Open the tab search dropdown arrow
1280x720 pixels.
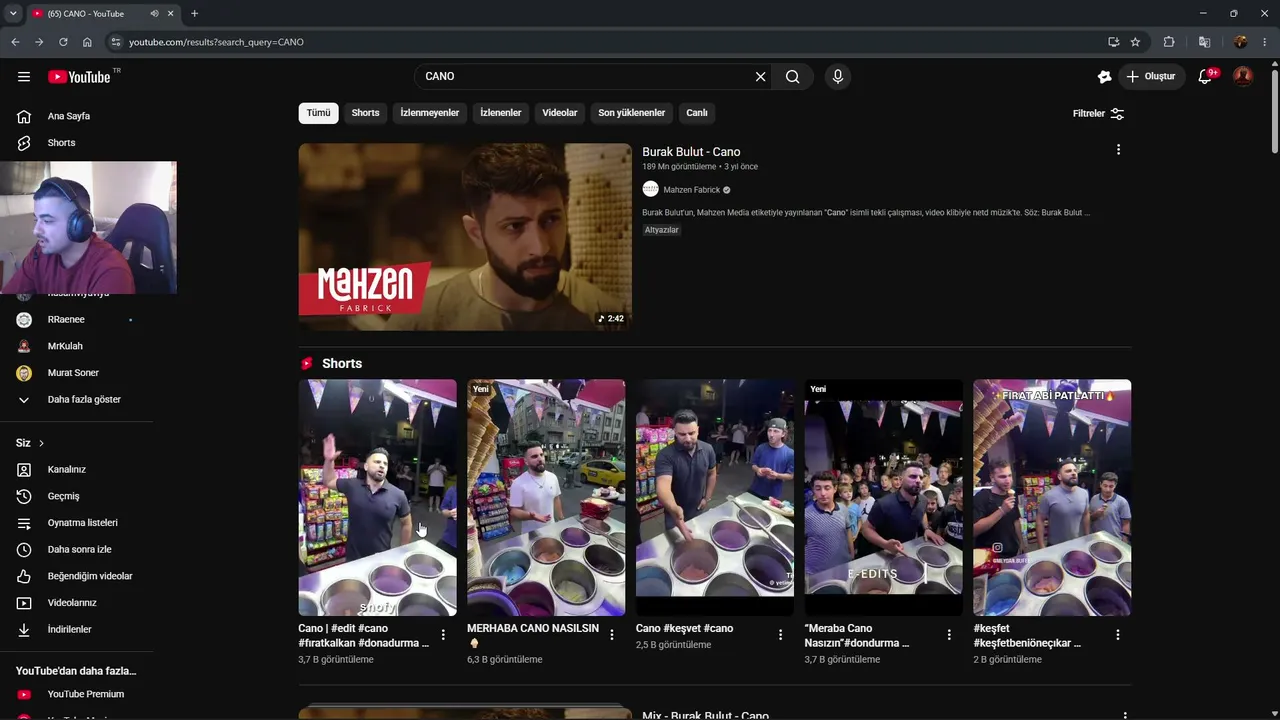pyautogui.click(x=13, y=14)
